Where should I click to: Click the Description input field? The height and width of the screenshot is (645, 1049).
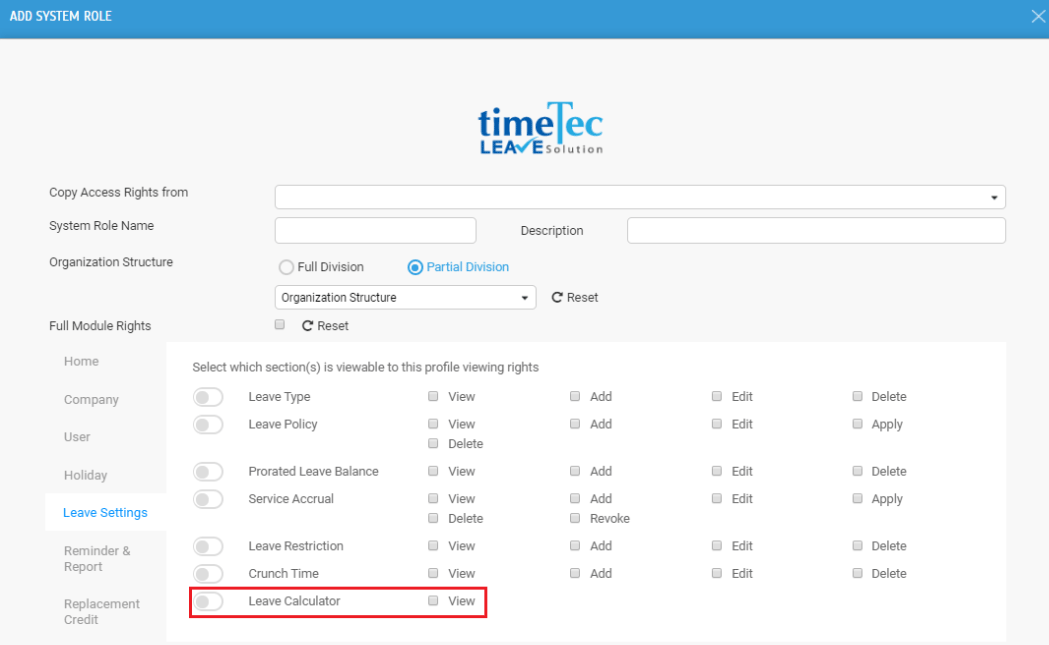point(816,230)
